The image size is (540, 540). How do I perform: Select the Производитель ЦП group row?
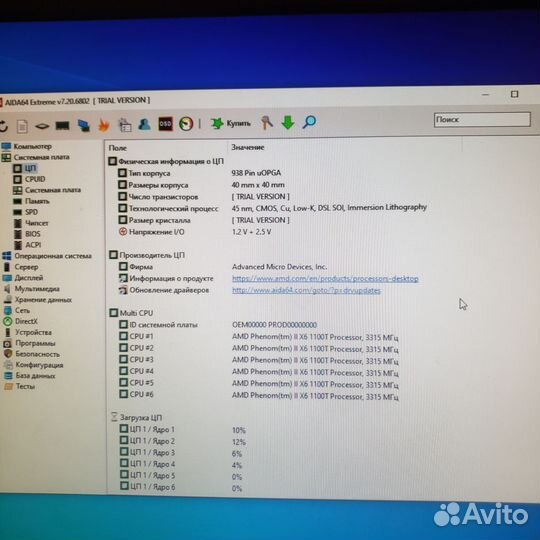[147, 255]
